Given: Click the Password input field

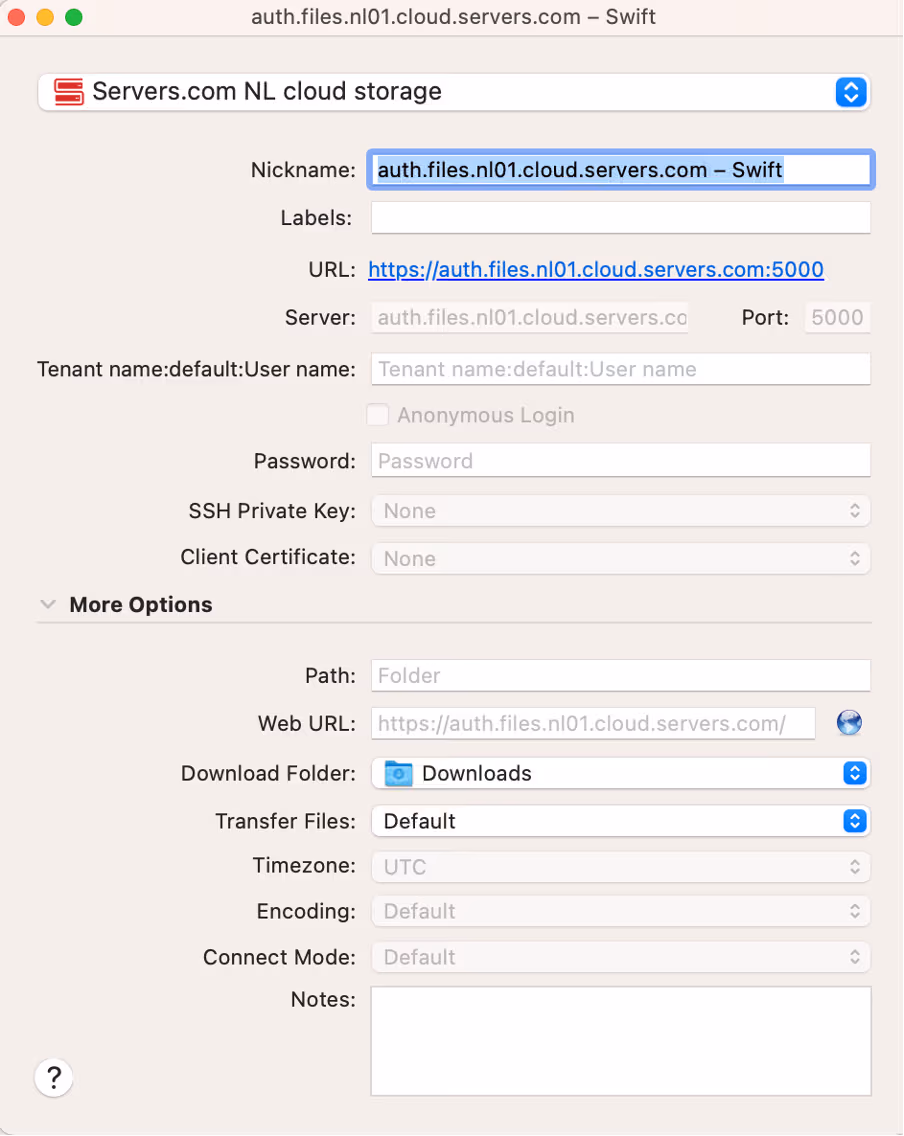Looking at the screenshot, I should (621, 461).
